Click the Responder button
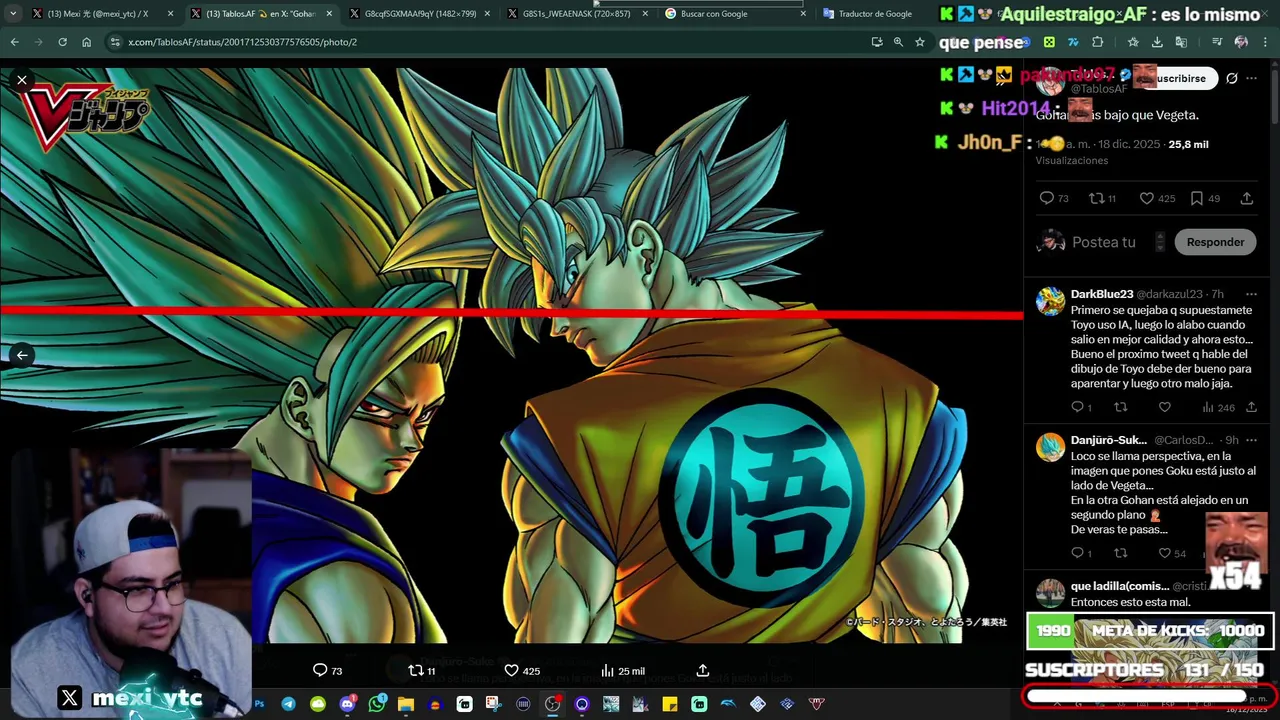The width and height of the screenshot is (1280, 720). pos(1215,242)
